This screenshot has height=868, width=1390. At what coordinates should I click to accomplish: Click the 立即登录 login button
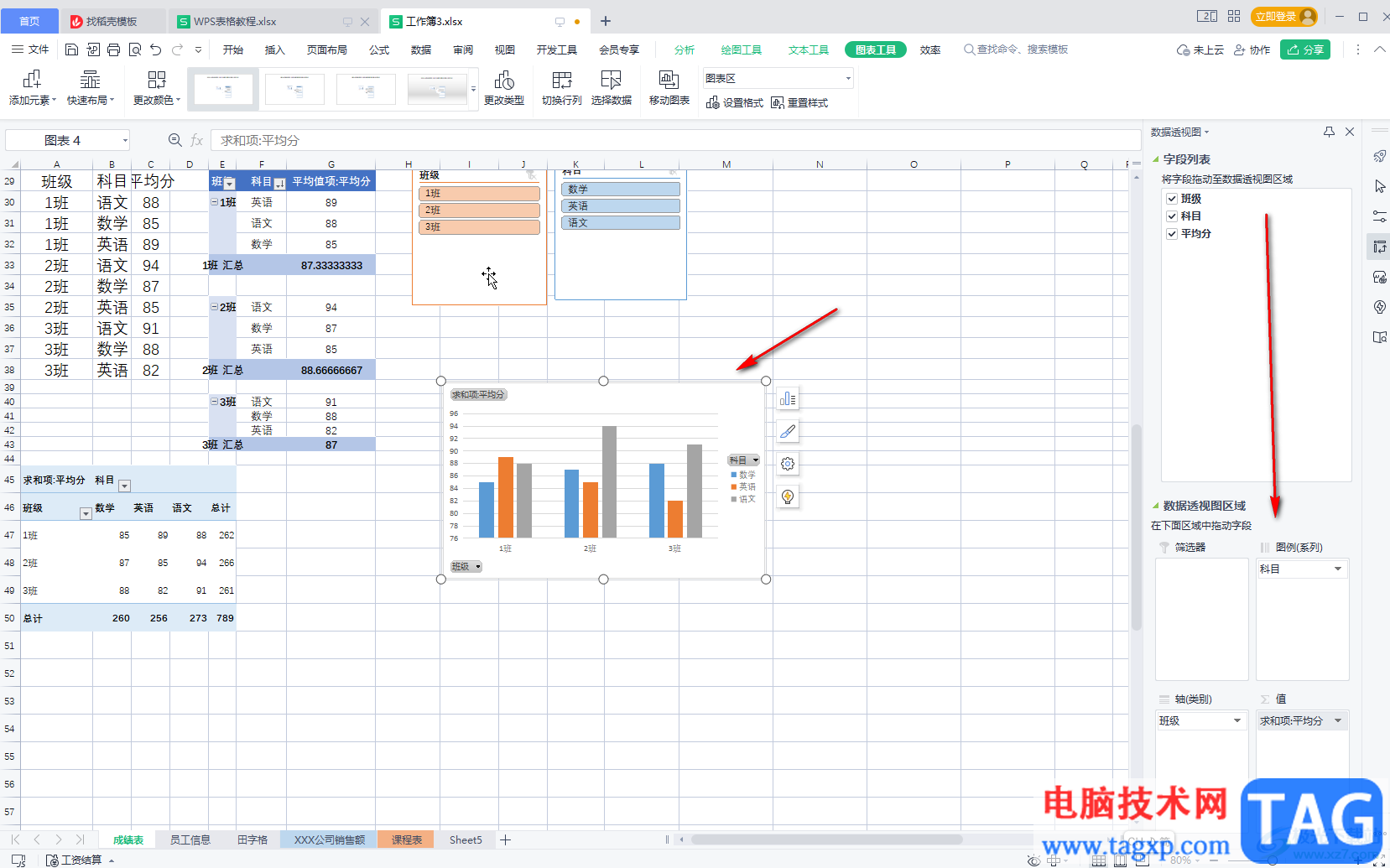(x=1283, y=16)
